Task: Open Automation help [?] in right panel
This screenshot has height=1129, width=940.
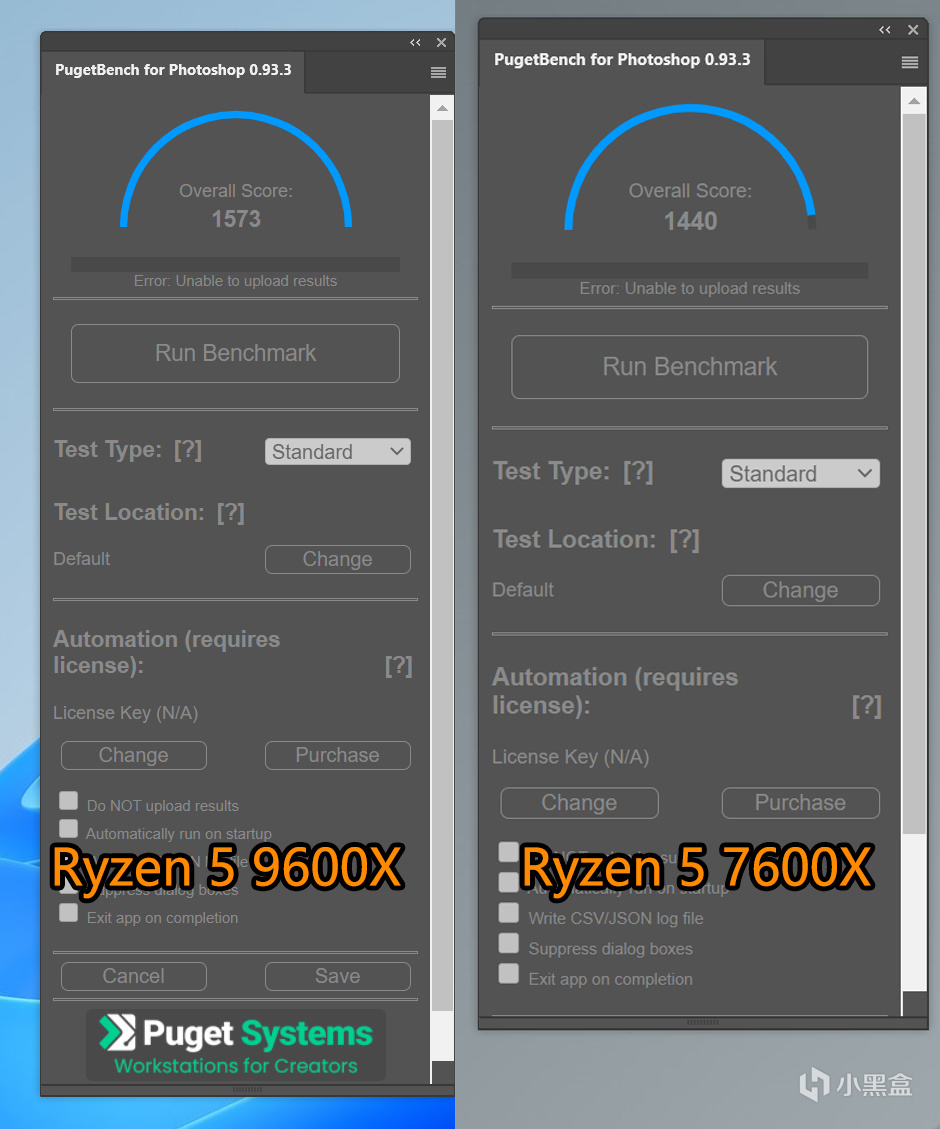Action: click(867, 706)
